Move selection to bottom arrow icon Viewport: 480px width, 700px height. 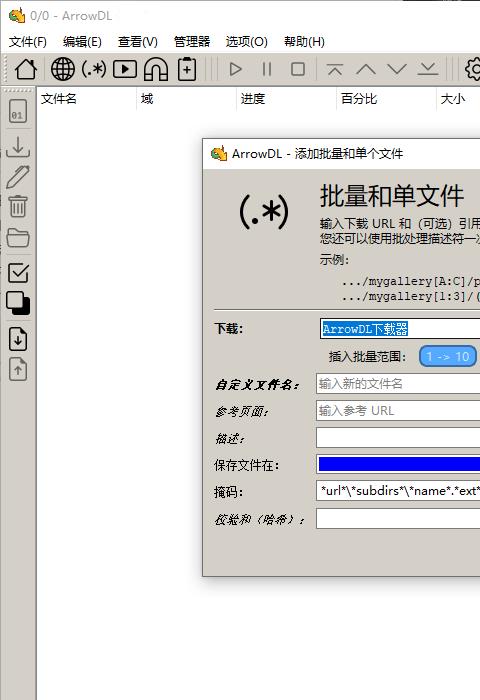(x=428, y=69)
